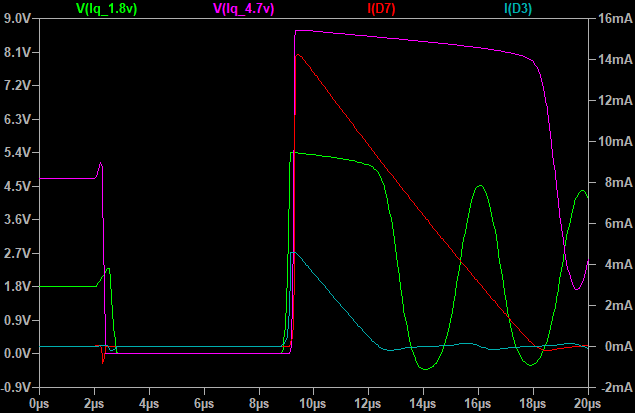Click the V(lq_1.8v) trace label
635x413 pixels.
pos(107,9)
